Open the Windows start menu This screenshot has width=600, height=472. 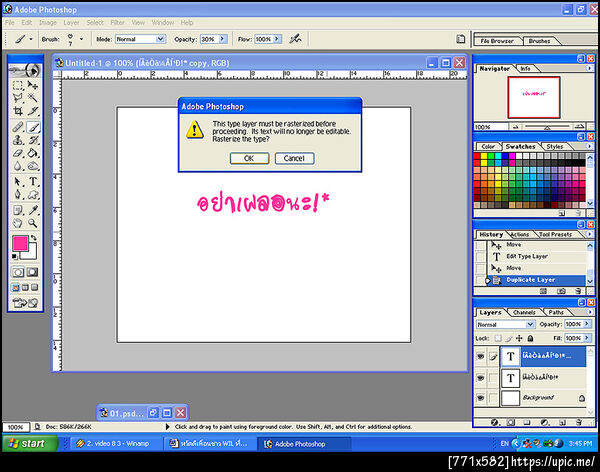pyautogui.click(x=30, y=443)
